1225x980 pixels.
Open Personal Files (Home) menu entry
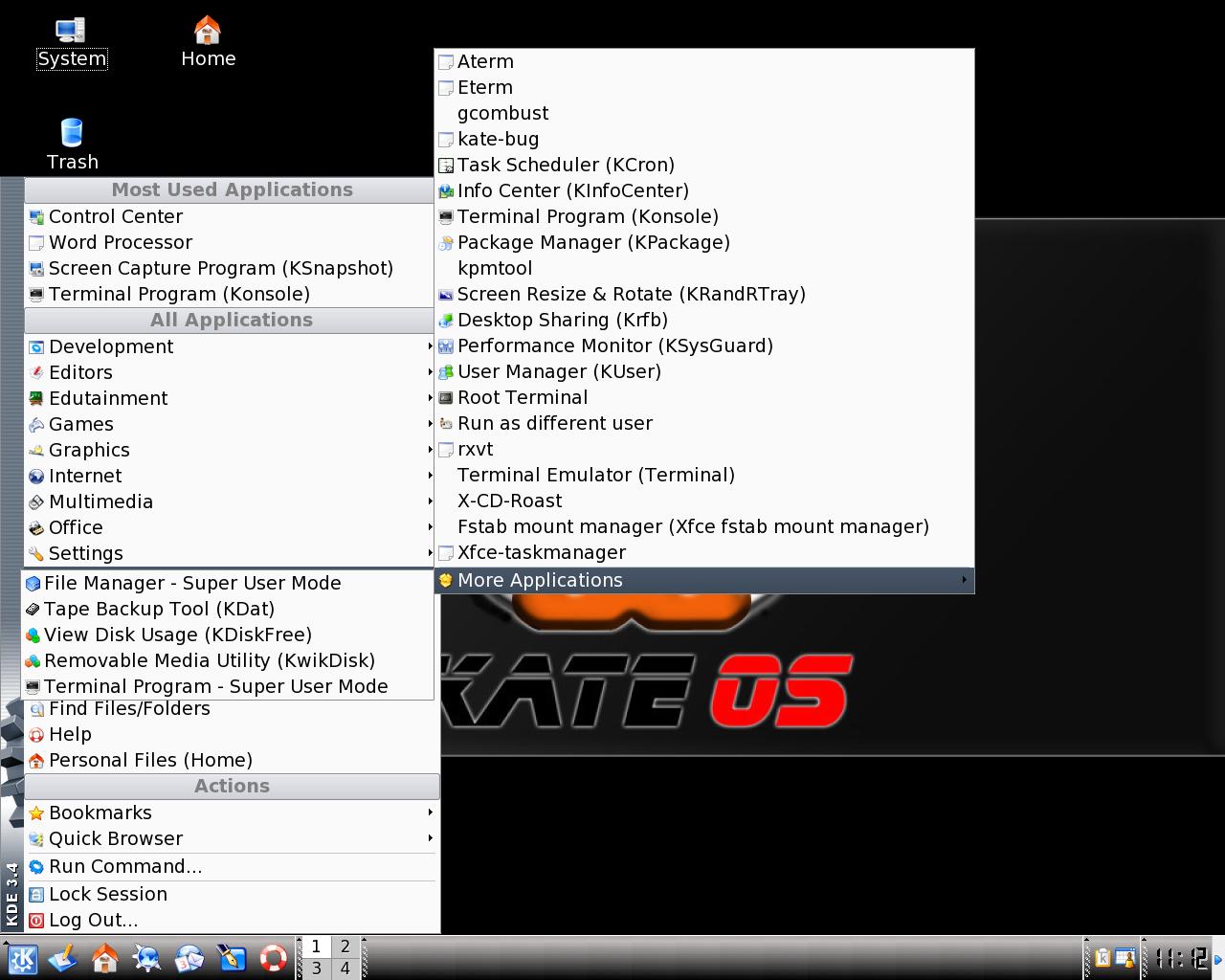(232, 761)
